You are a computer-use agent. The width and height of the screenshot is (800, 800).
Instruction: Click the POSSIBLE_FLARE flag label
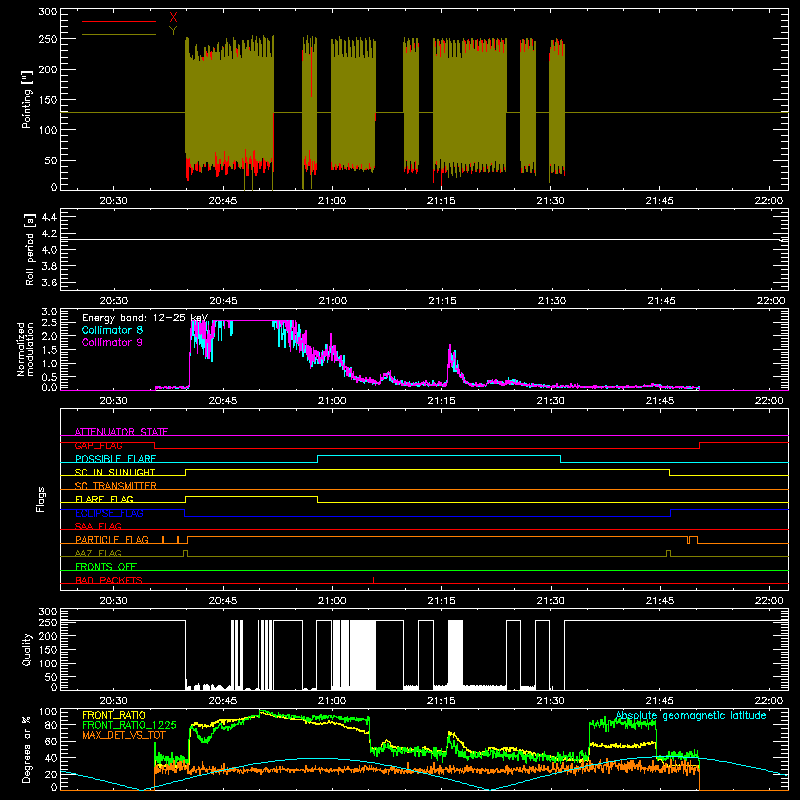tap(115, 459)
